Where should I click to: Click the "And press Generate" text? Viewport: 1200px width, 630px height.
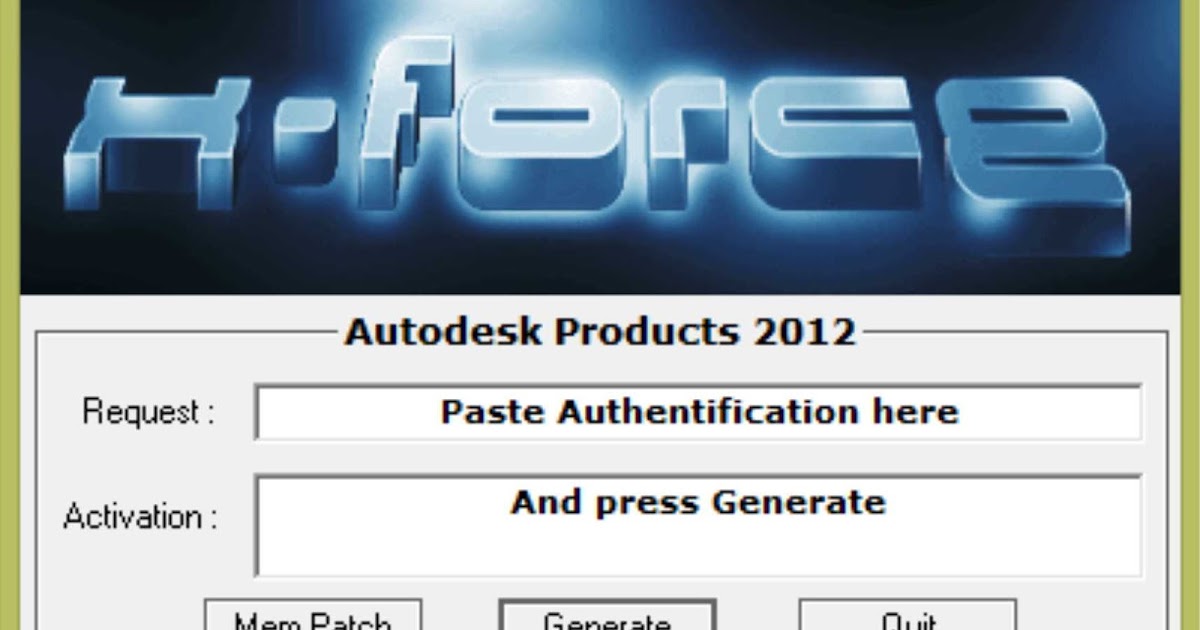point(698,501)
